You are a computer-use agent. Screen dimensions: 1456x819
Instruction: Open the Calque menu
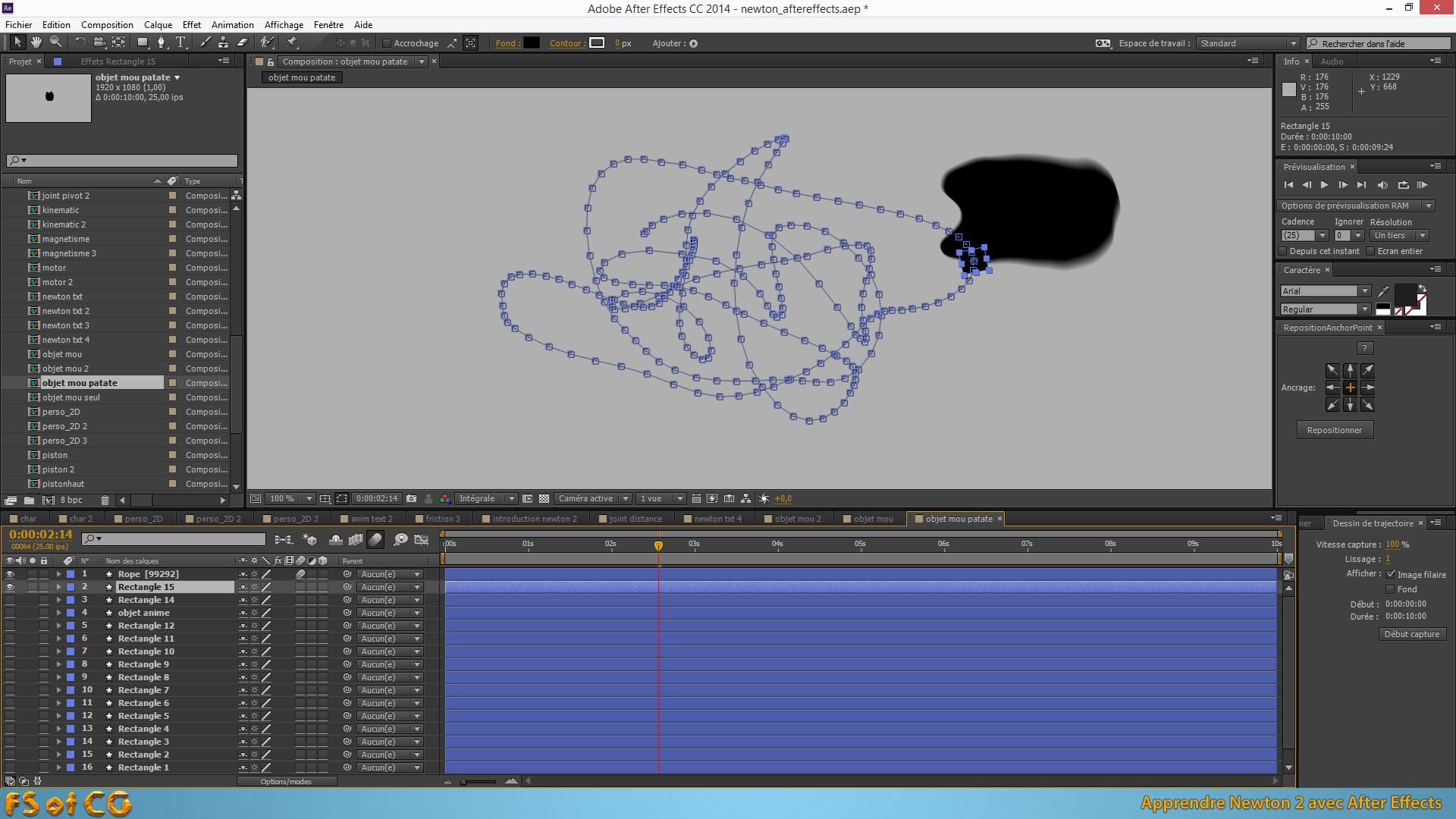click(x=158, y=24)
